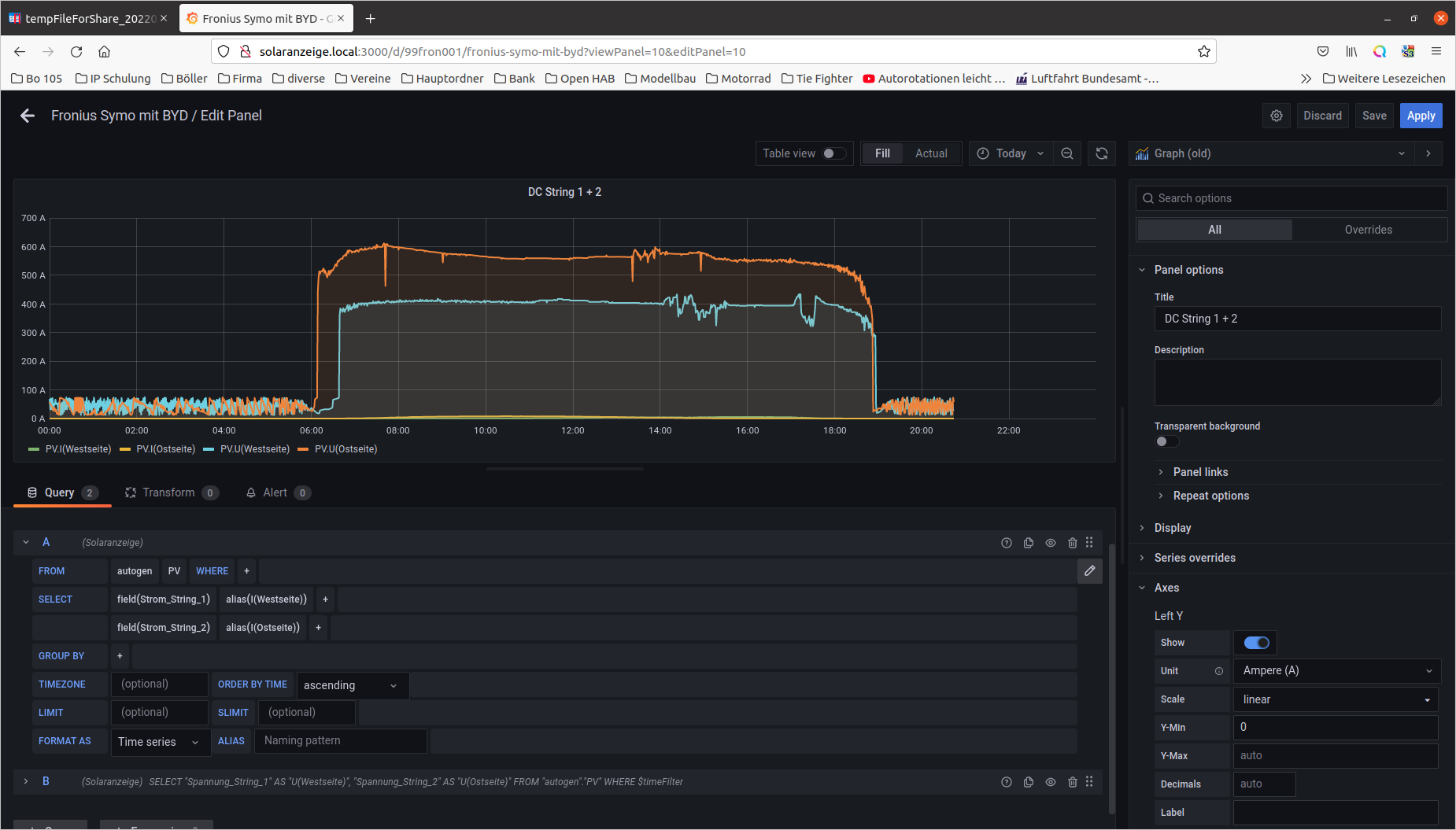Screen dimensions: 1456x830
Task: Switch to the Transform tab
Action: 168,492
